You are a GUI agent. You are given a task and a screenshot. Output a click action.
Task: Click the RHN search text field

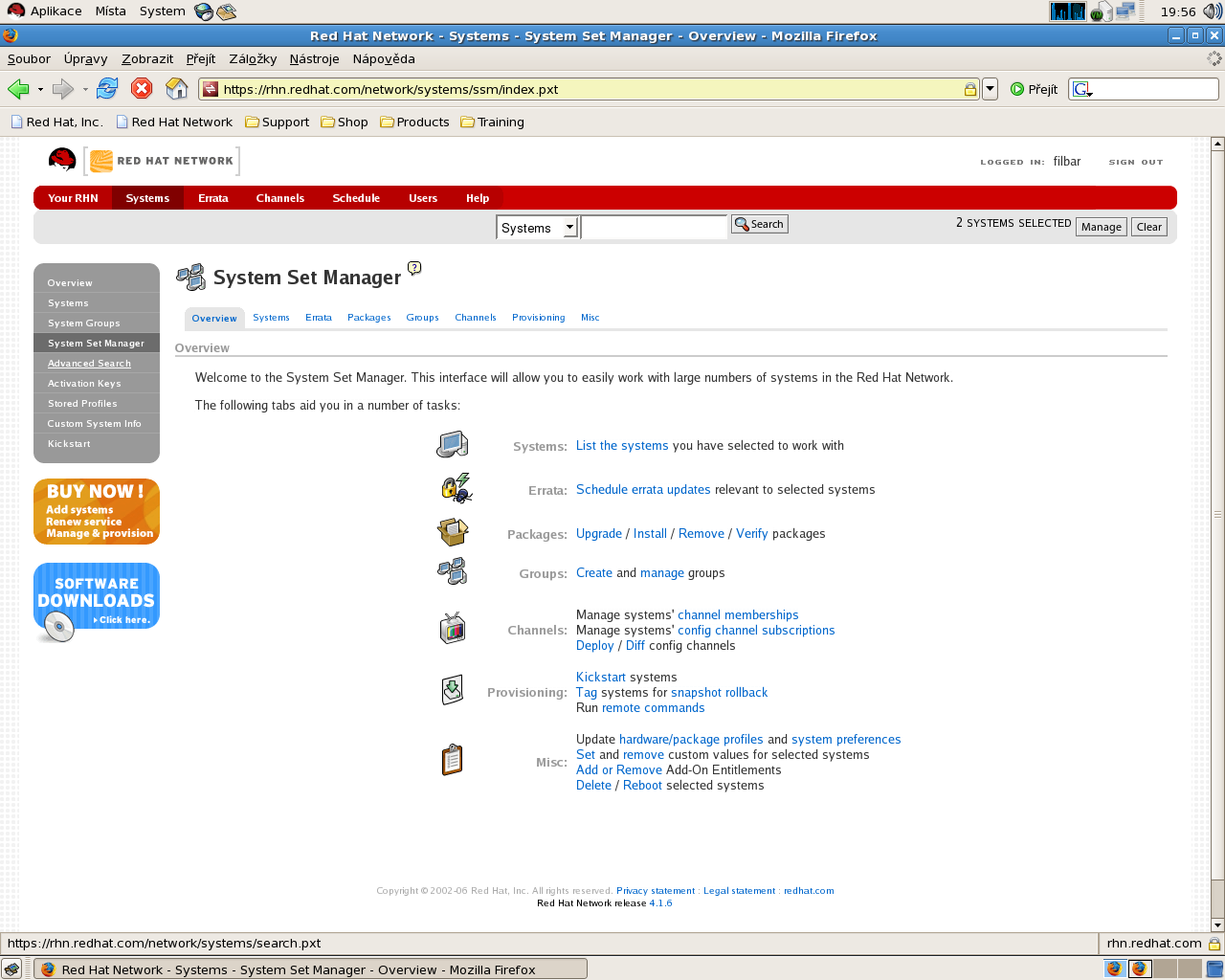(654, 228)
